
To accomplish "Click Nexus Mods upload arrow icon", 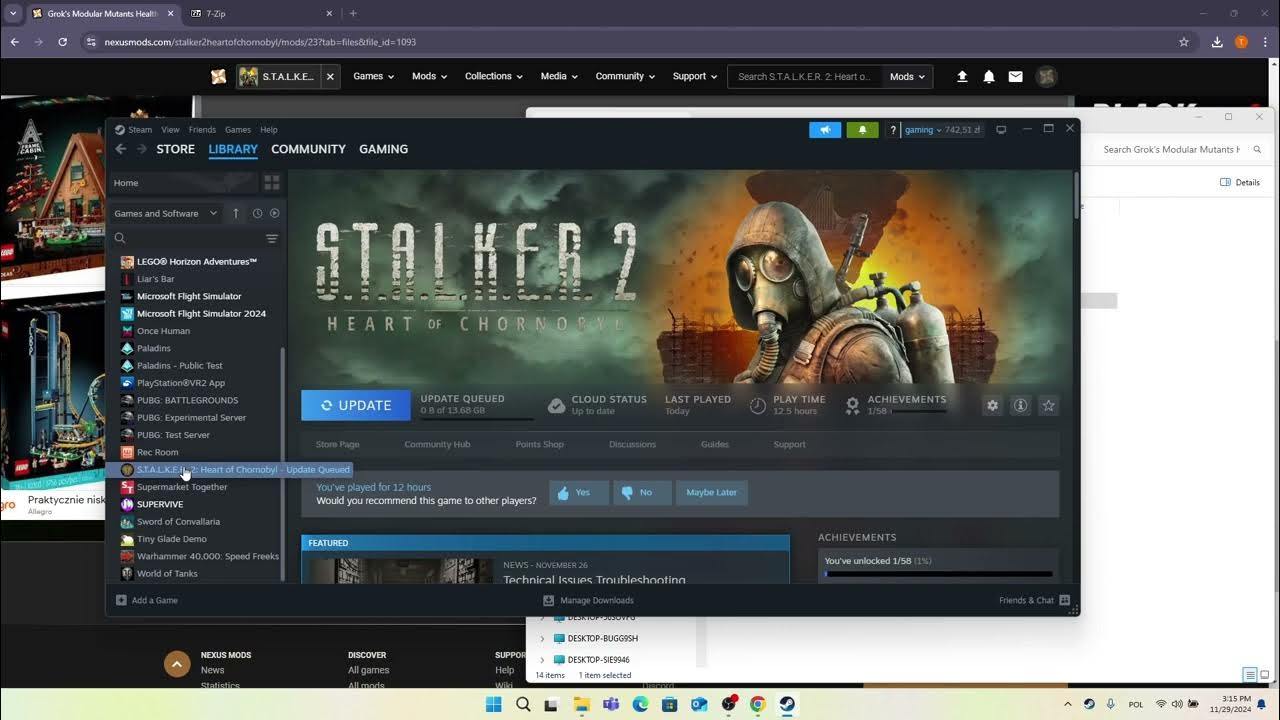I will click(962, 77).
